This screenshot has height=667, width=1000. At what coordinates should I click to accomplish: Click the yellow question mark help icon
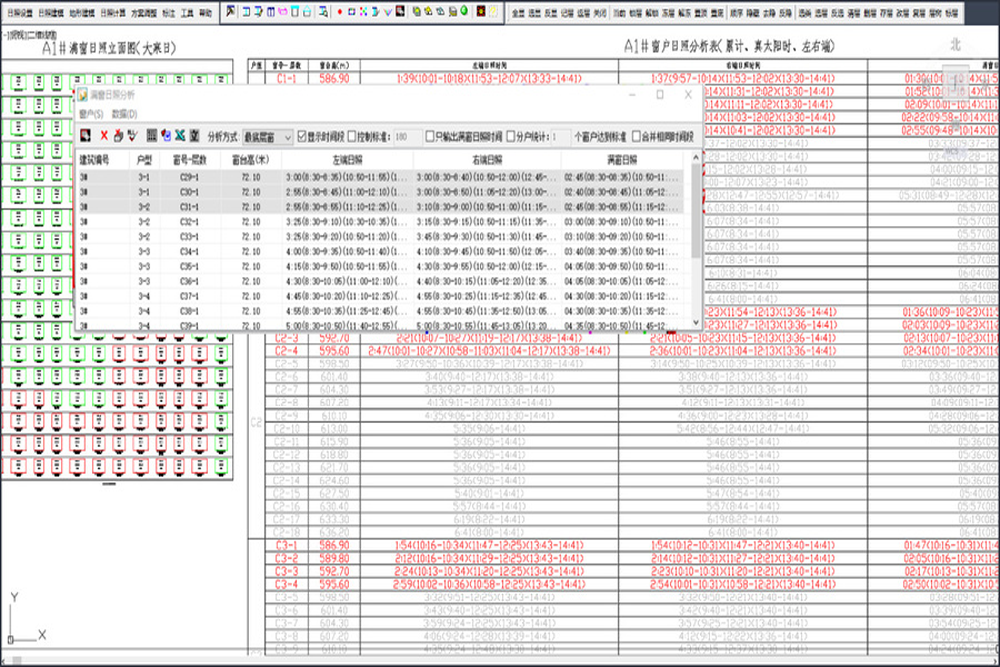[x=492, y=11]
